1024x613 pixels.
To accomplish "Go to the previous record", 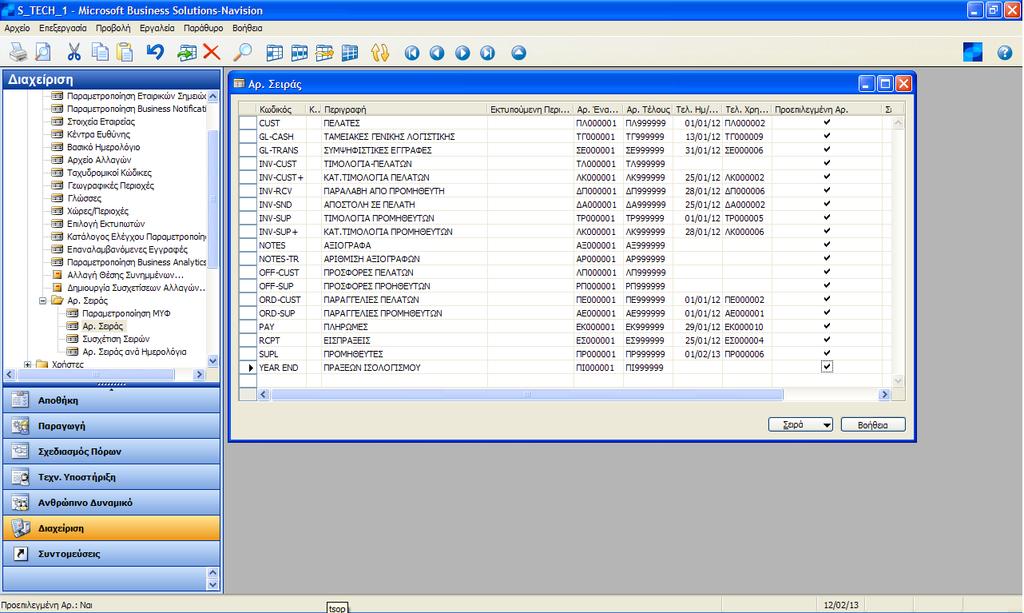I will 437,53.
